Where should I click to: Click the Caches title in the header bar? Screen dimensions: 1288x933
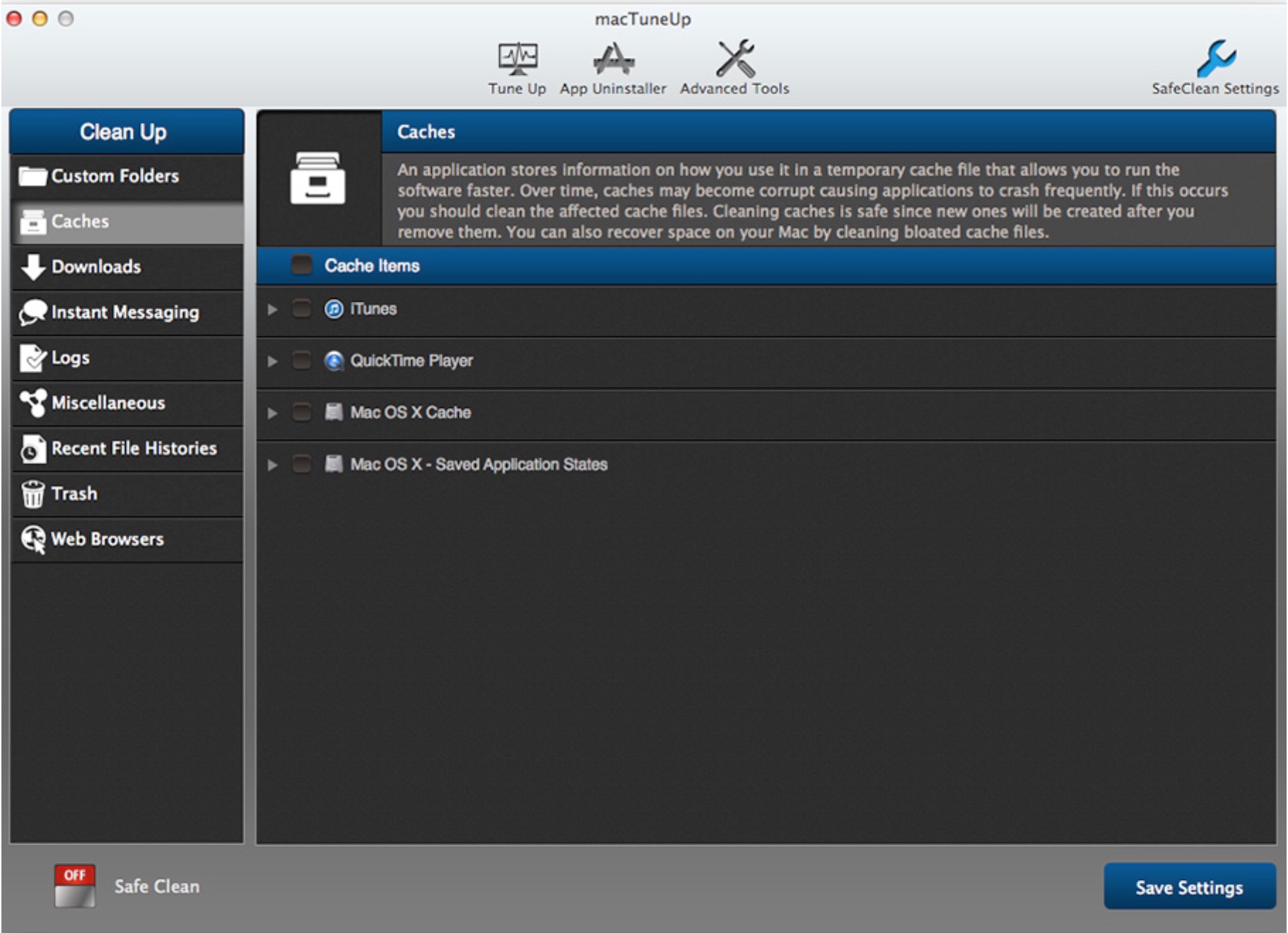pyautogui.click(x=426, y=131)
